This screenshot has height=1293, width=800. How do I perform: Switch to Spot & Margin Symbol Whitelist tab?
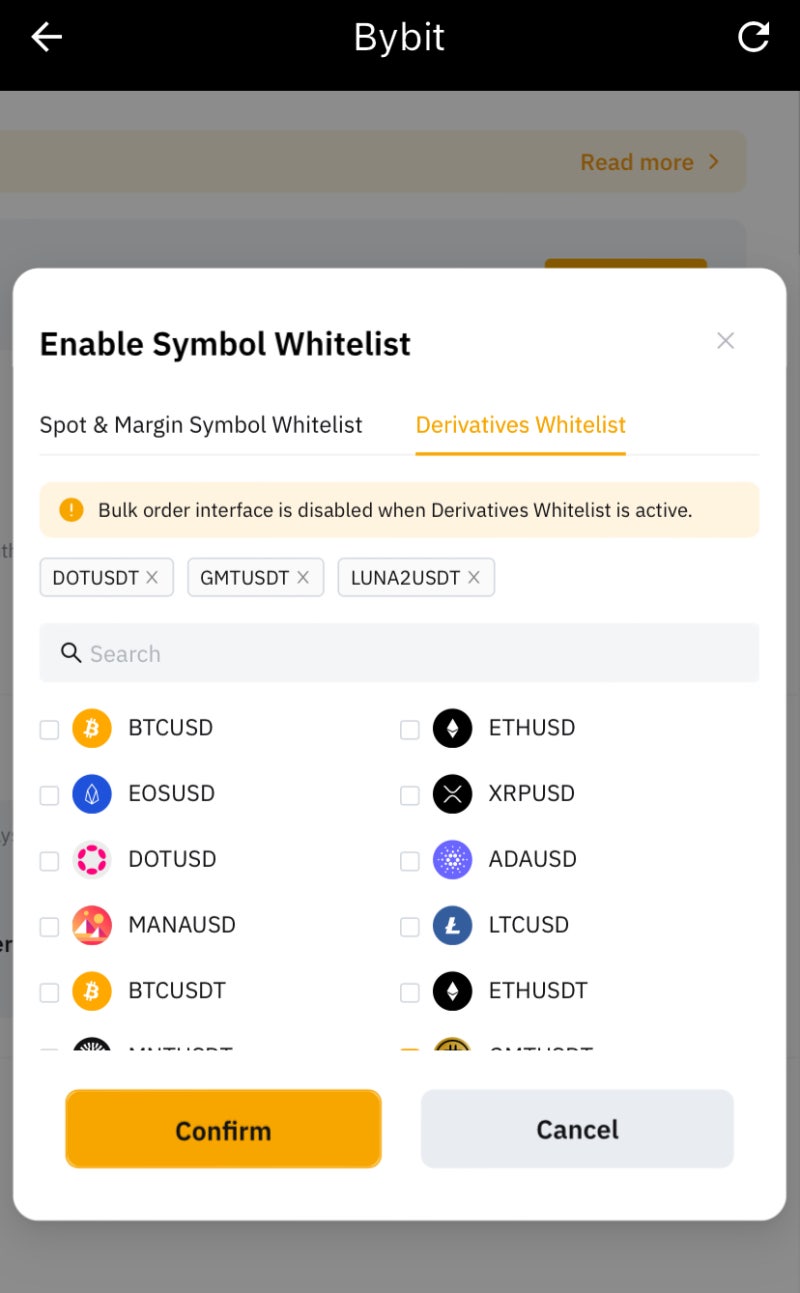[201, 425]
